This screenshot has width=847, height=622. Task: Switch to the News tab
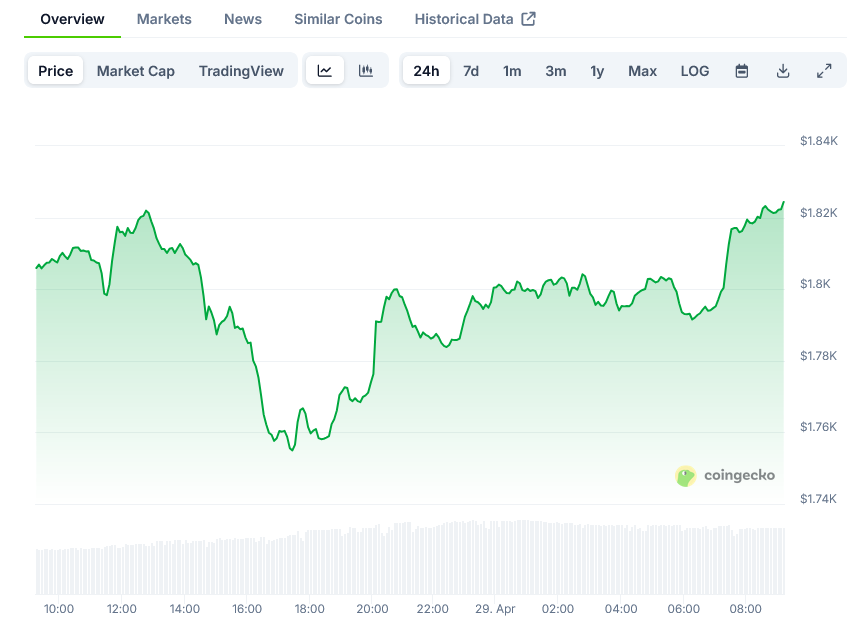tap(242, 18)
